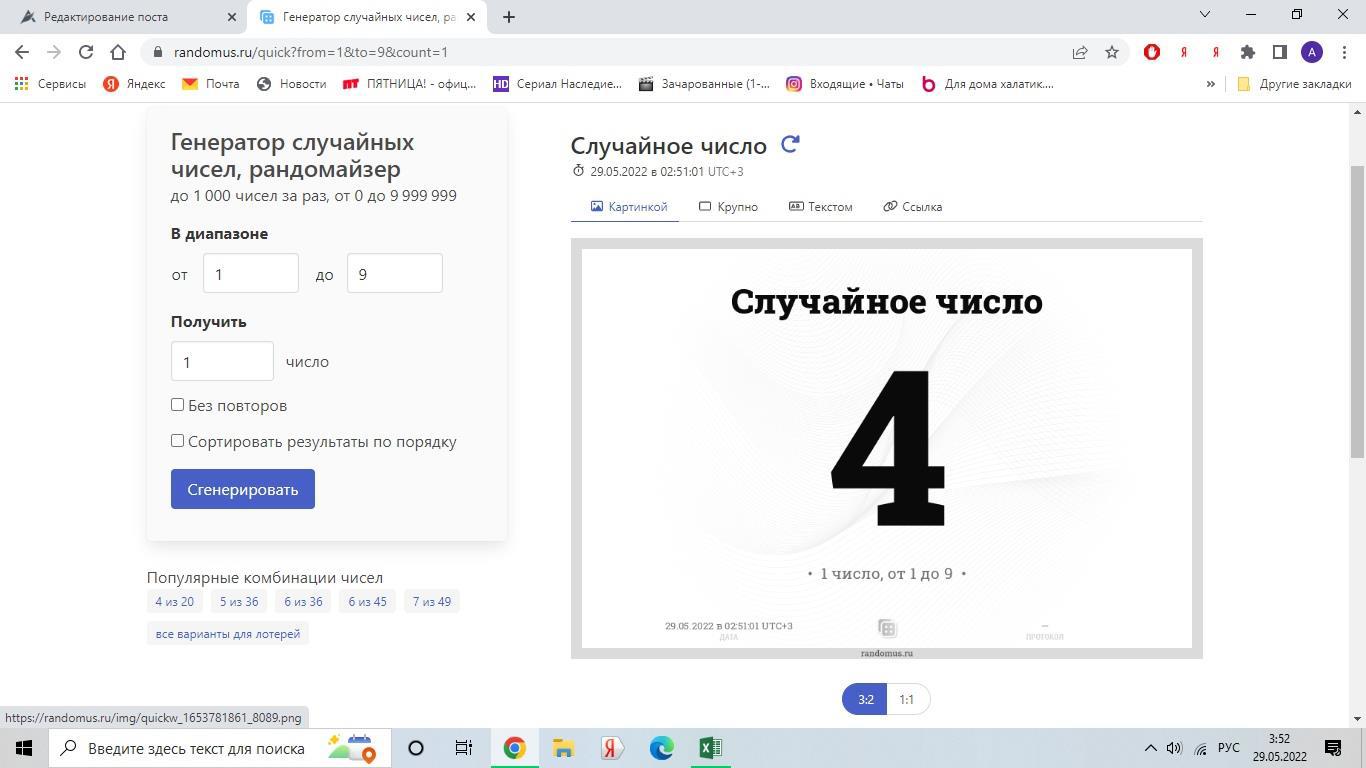Click the random number result image
This screenshot has height=768, width=1366.
pos(887,448)
